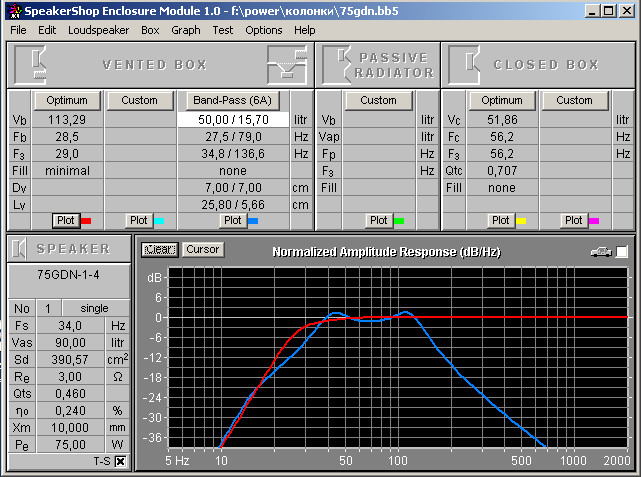The width and height of the screenshot is (641, 477).
Task: Click the closed box enclosure icon
Action: click(x=466, y=65)
